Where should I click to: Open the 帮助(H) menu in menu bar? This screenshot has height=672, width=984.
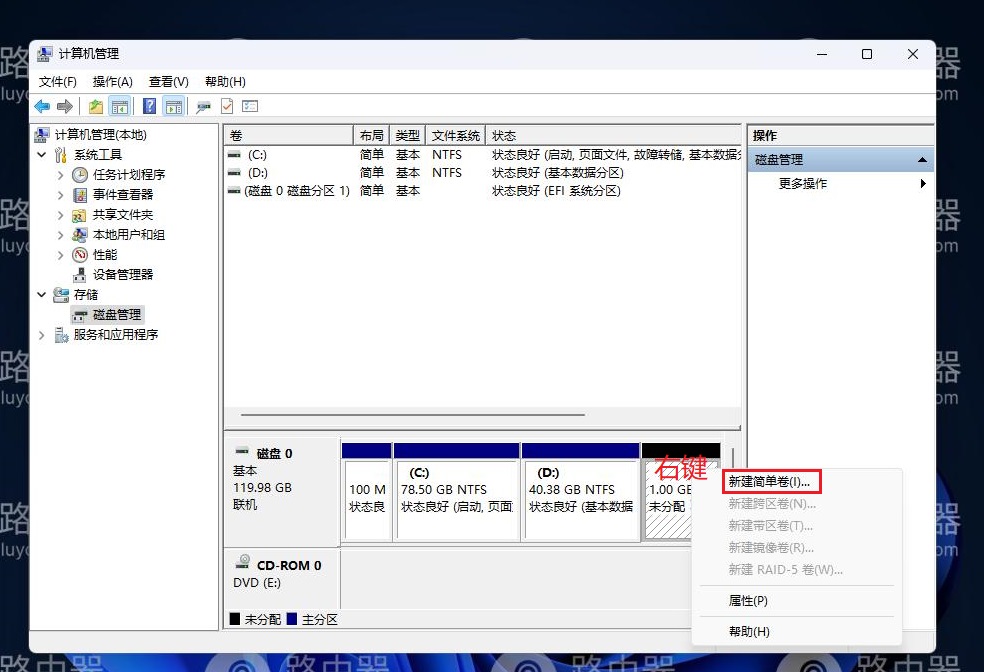[x=225, y=82]
